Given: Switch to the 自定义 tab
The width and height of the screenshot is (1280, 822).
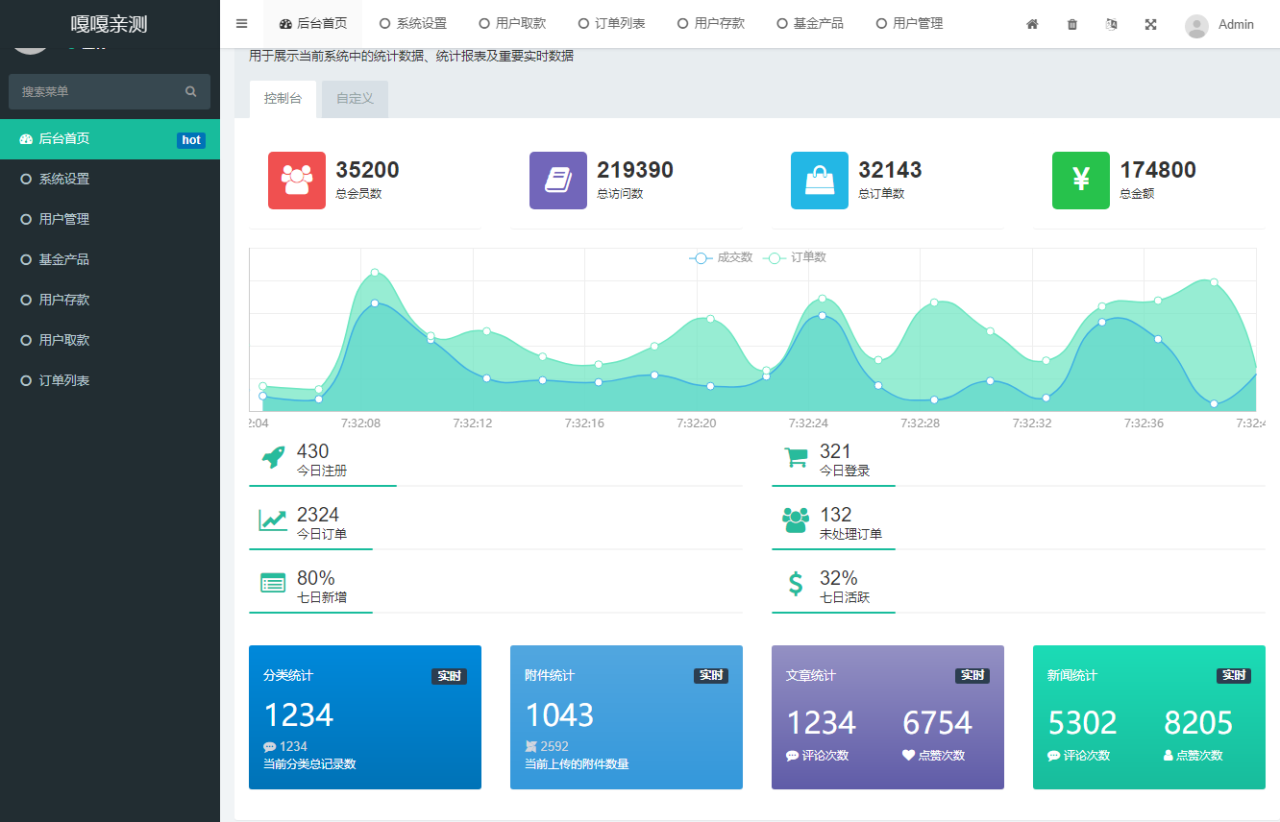Looking at the screenshot, I should click(x=355, y=99).
